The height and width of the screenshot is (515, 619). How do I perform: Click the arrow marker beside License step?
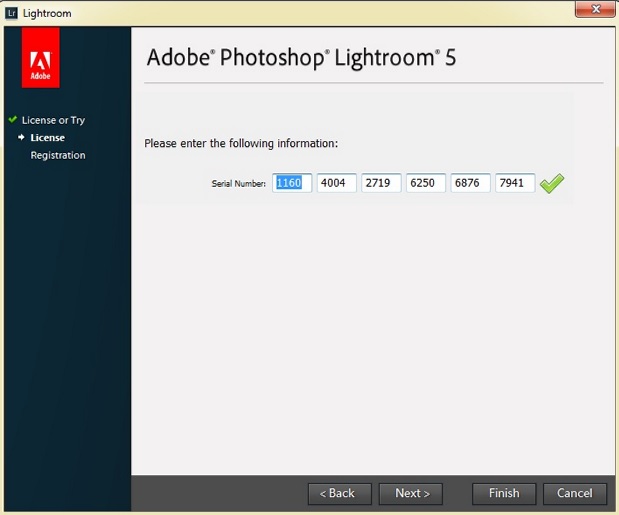(x=21, y=137)
